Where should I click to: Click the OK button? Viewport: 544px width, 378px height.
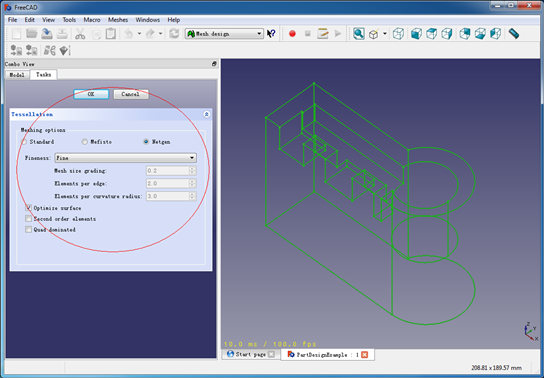(x=91, y=94)
